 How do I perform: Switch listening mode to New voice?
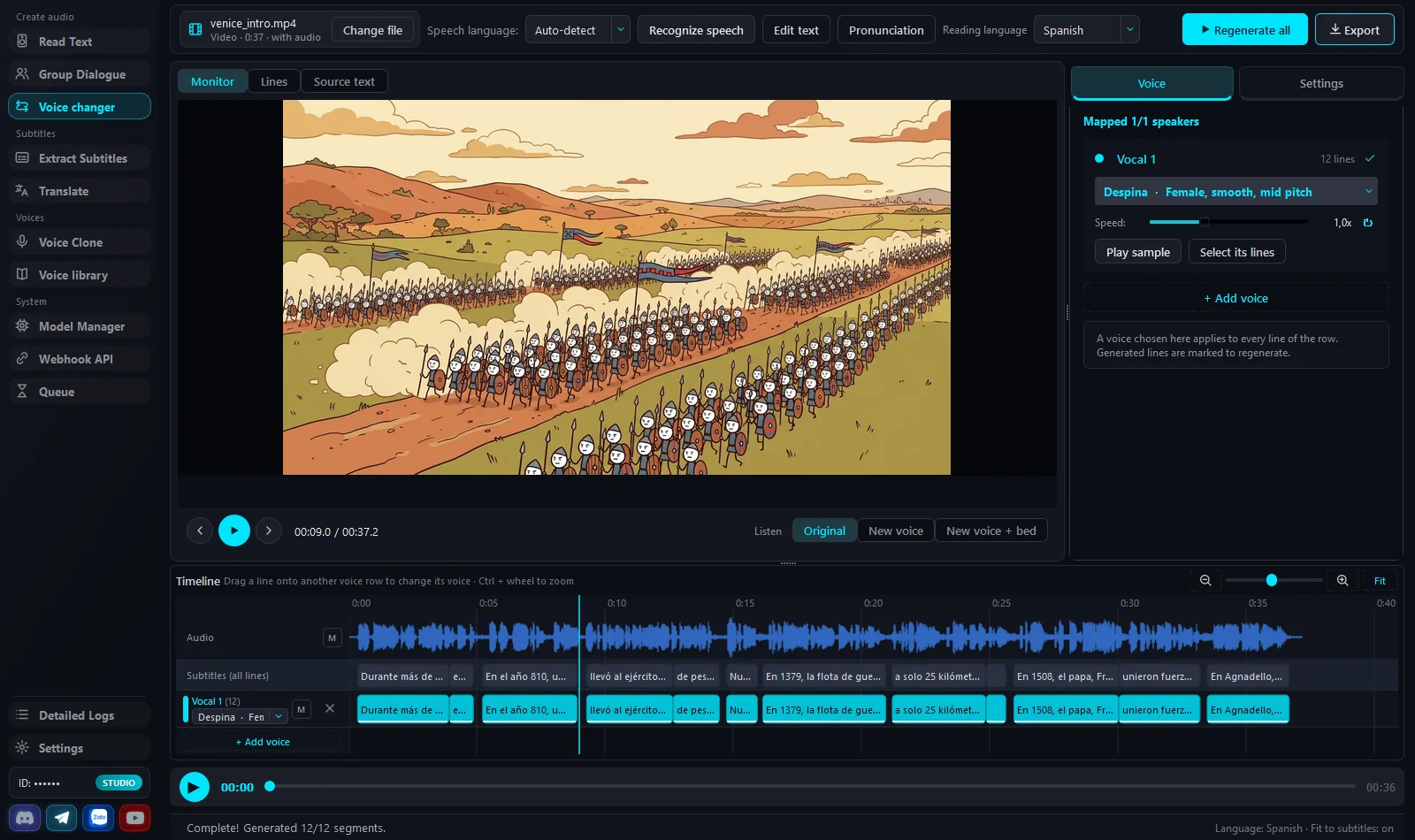pyautogui.click(x=896, y=531)
